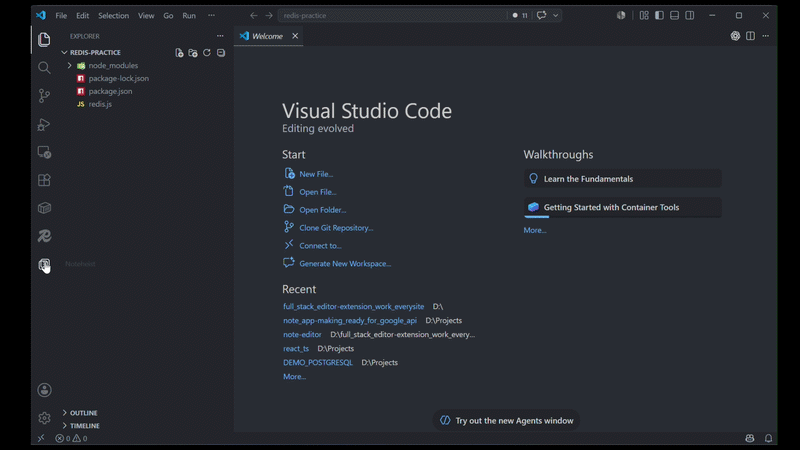Click the Open File... link
Image resolution: width=800 pixels, height=450 pixels.
[317, 192]
